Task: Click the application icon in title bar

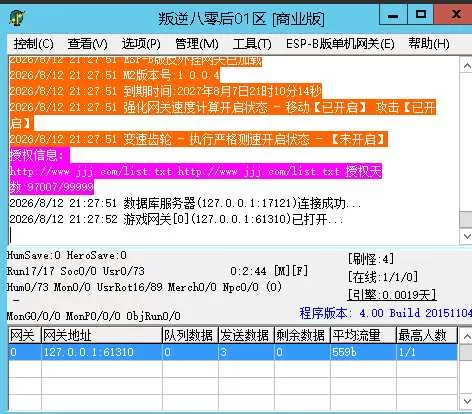Action: pos(17,18)
